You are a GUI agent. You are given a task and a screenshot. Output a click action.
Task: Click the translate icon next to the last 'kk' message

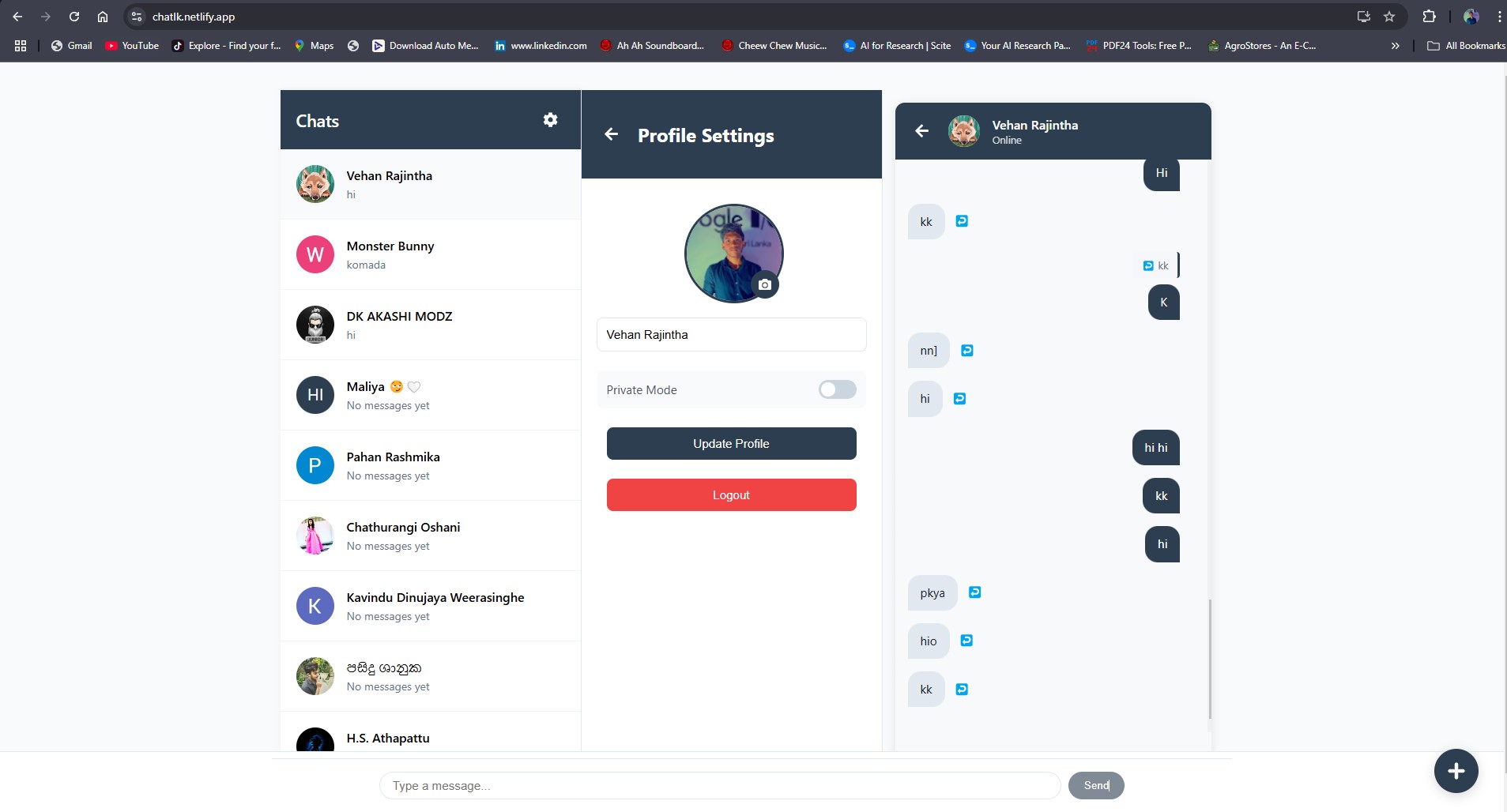click(x=961, y=689)
